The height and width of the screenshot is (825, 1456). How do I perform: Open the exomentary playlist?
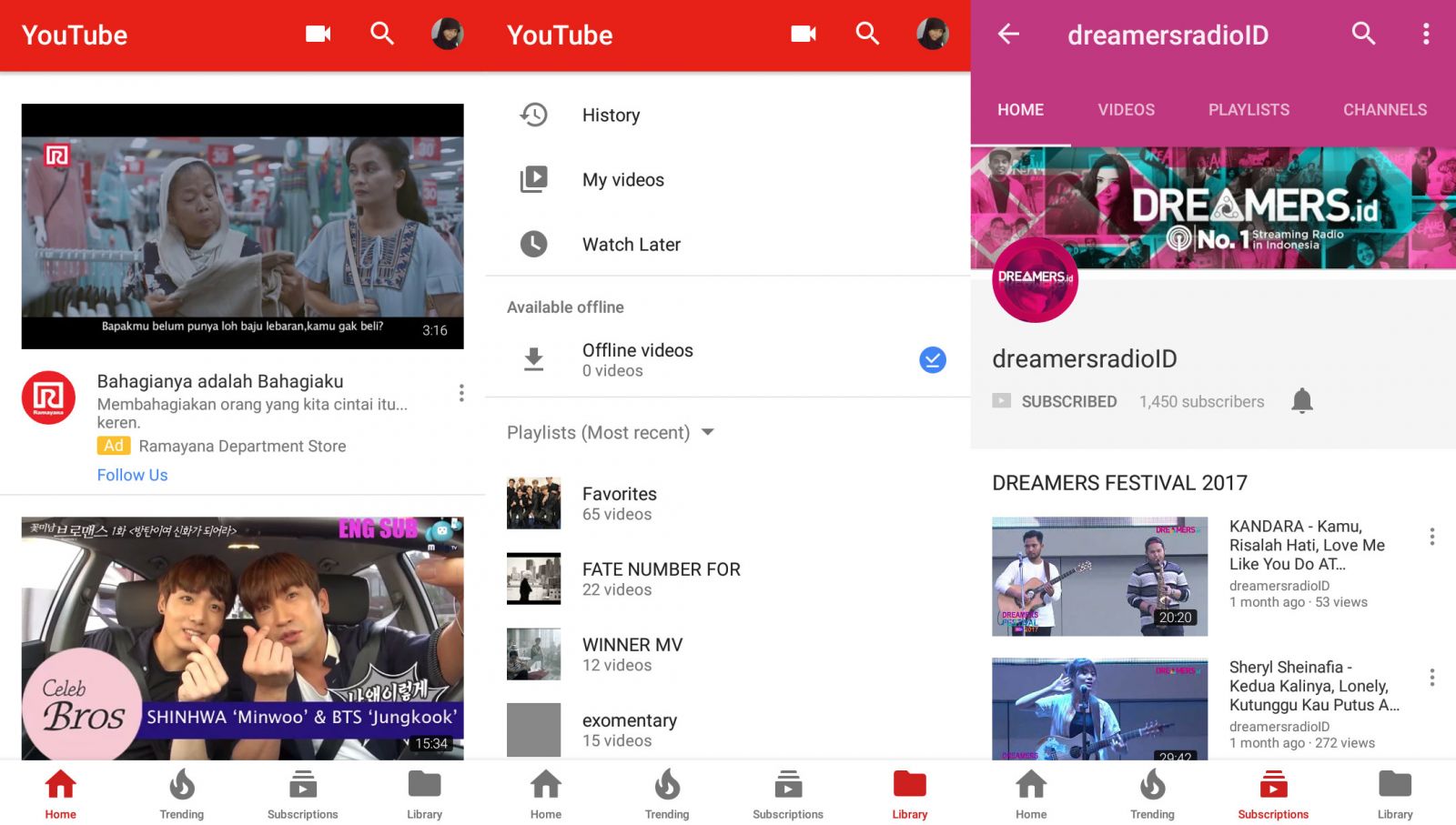pos(728,729)
